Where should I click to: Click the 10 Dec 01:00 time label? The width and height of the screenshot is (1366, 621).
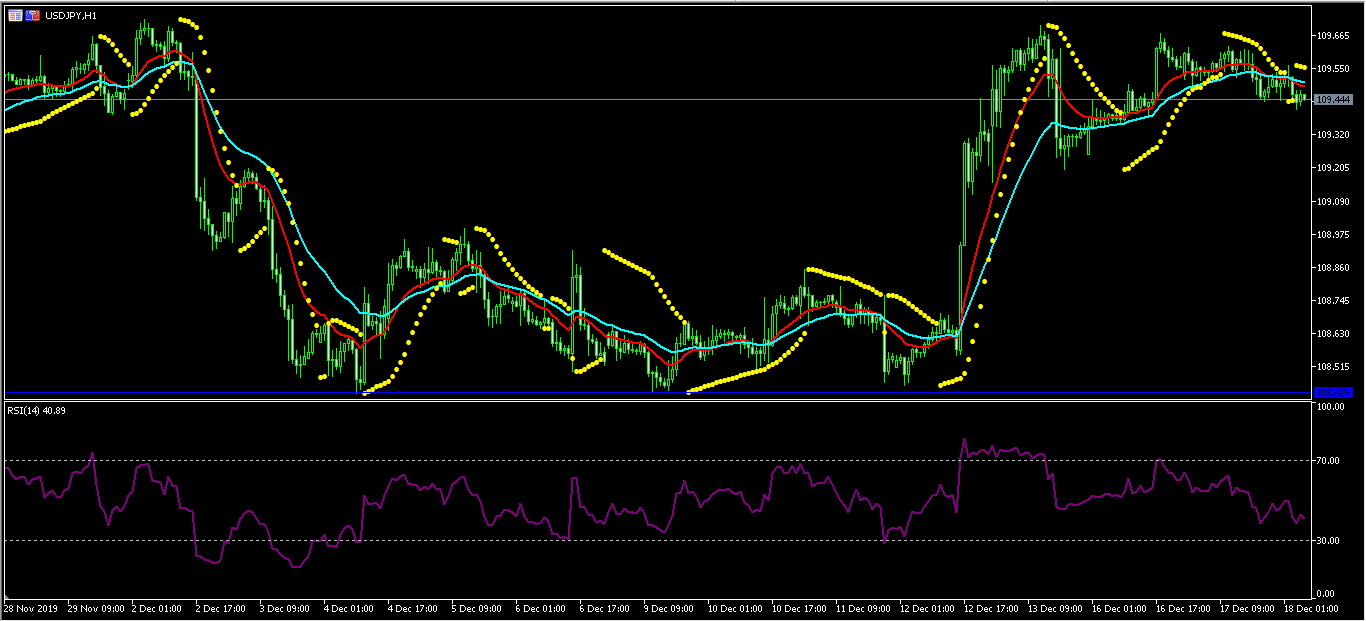(736, 608)
